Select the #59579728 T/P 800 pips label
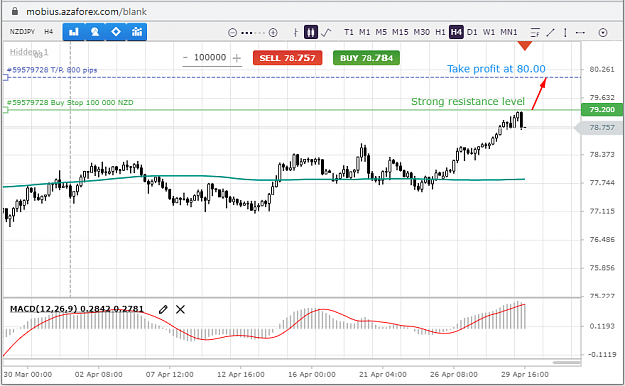Image resolution: width=625 pixels, height=386 pixels. click(x=52, y=70)
